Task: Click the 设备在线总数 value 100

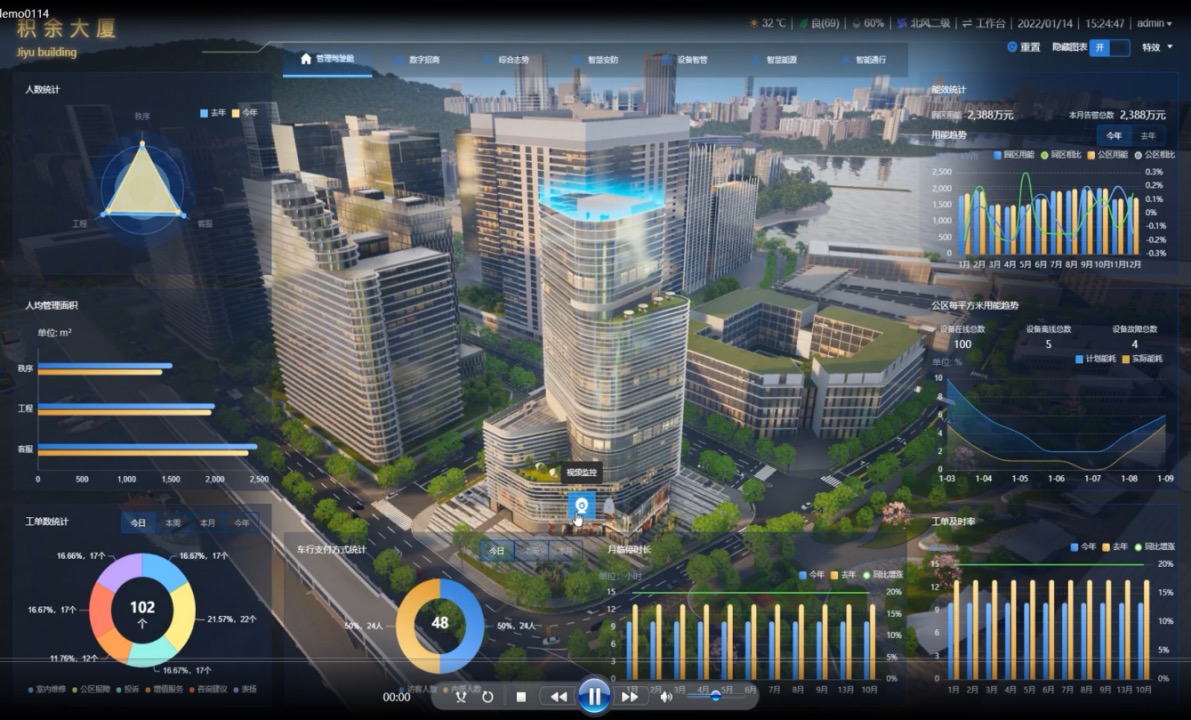Action: (x=962, y=344)
